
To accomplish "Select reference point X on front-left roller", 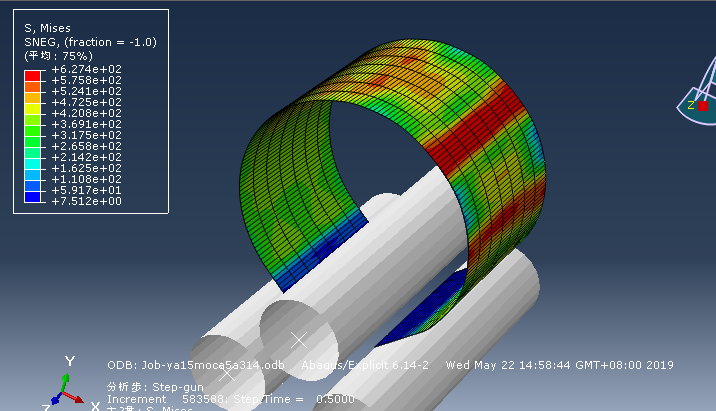I will pyautogui.click(x=227, y=373).
